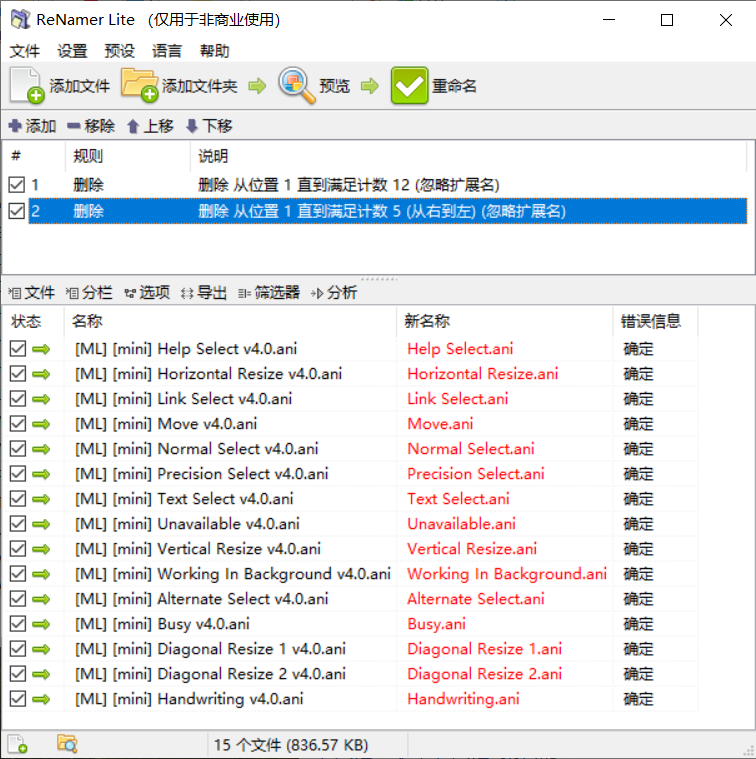Sort by the 名称 column header

point(230,321)
